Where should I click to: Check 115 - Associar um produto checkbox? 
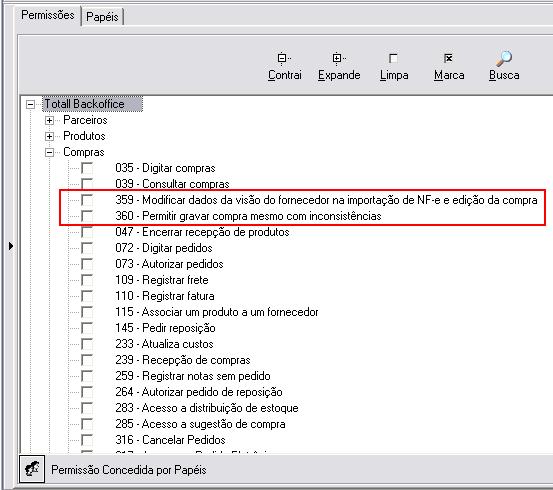point(87,312)
